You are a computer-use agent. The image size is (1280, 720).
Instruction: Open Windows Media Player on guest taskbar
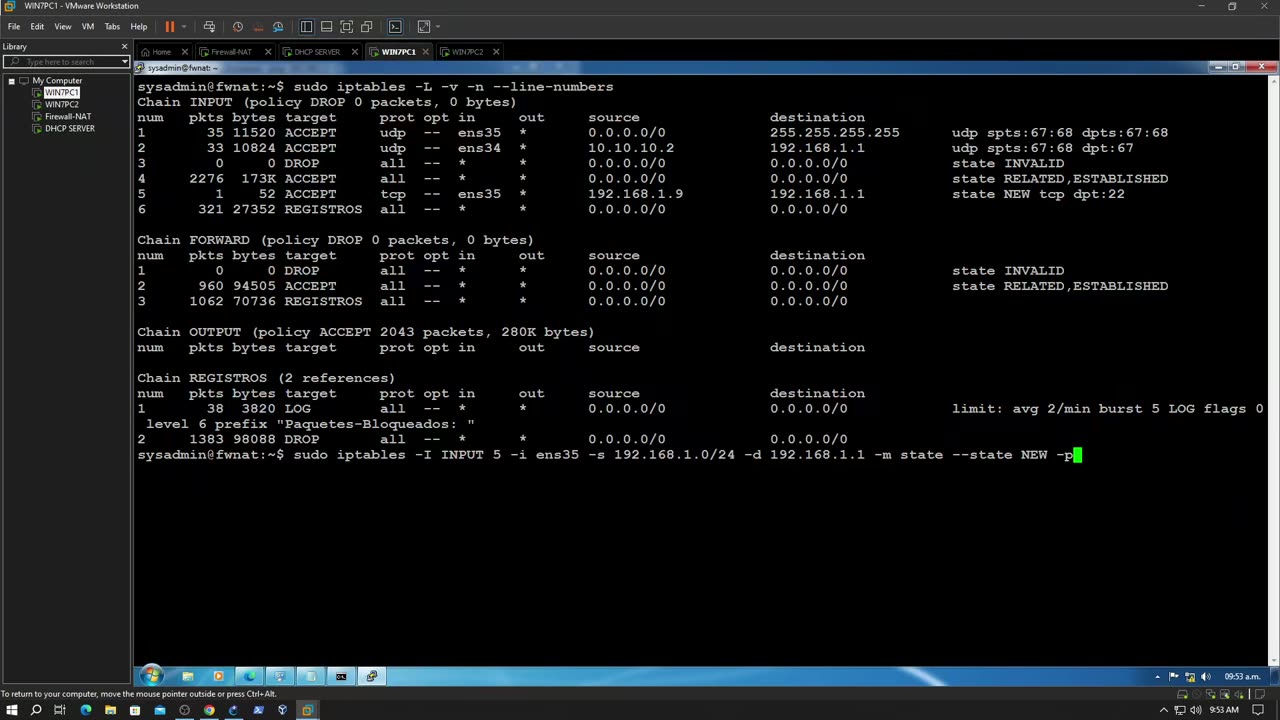click(218, 676)
